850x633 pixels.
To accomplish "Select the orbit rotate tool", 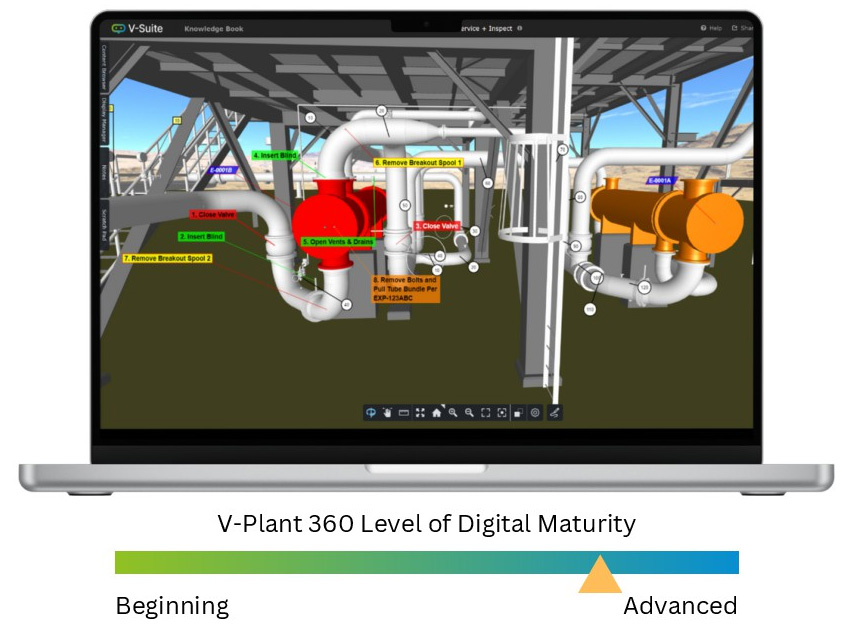I will coord(371,412).
